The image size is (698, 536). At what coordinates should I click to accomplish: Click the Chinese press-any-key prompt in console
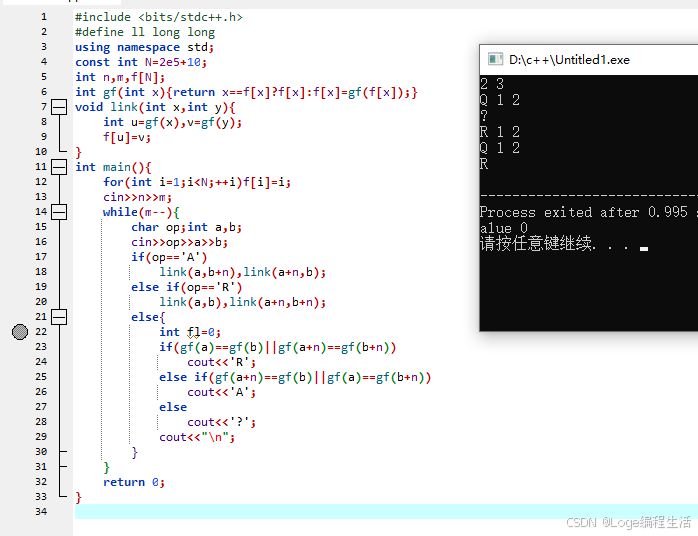click(556, 244)
